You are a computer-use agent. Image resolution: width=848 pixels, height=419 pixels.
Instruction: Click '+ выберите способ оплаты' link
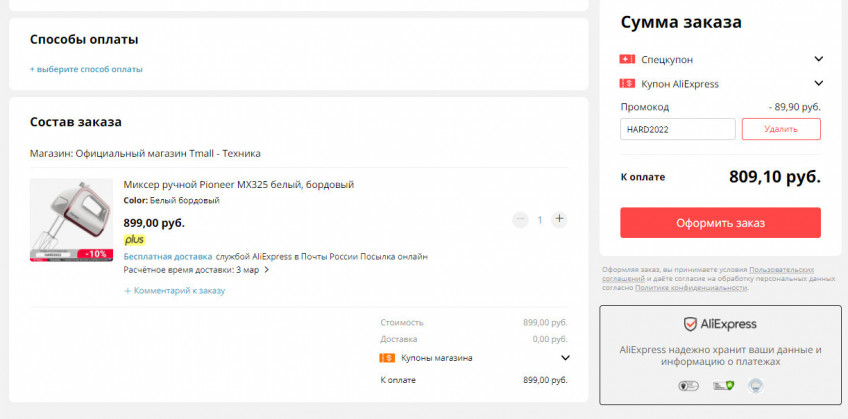coord(86,69)
